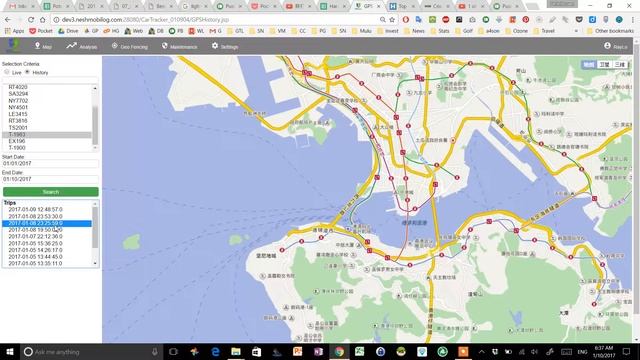Switch map to the third (3D) view button

(620, 64)
